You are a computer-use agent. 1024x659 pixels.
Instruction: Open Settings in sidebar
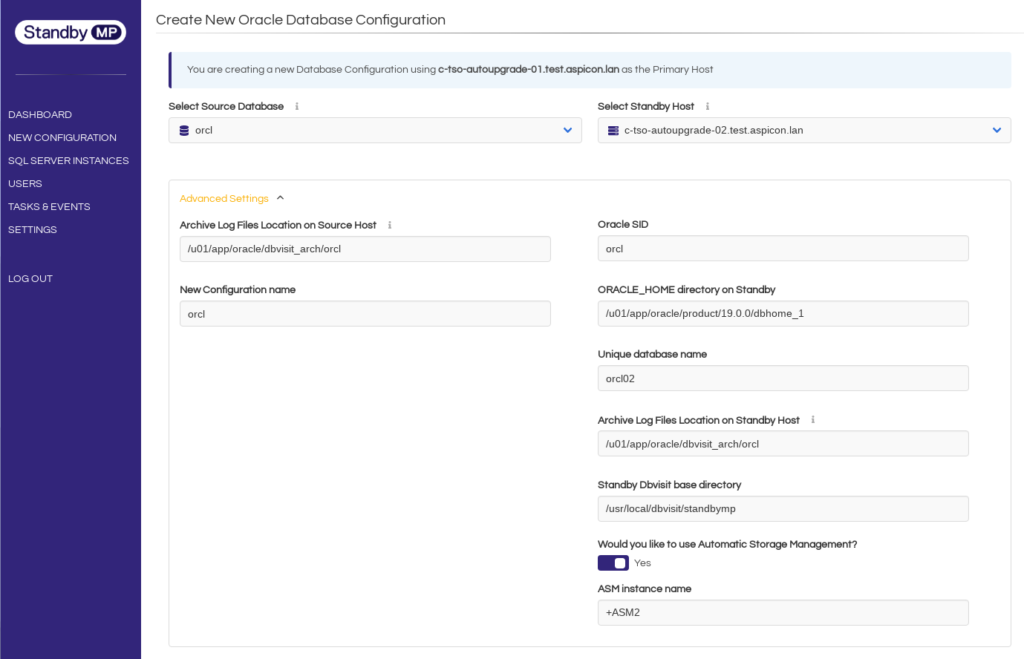[33, 230]
